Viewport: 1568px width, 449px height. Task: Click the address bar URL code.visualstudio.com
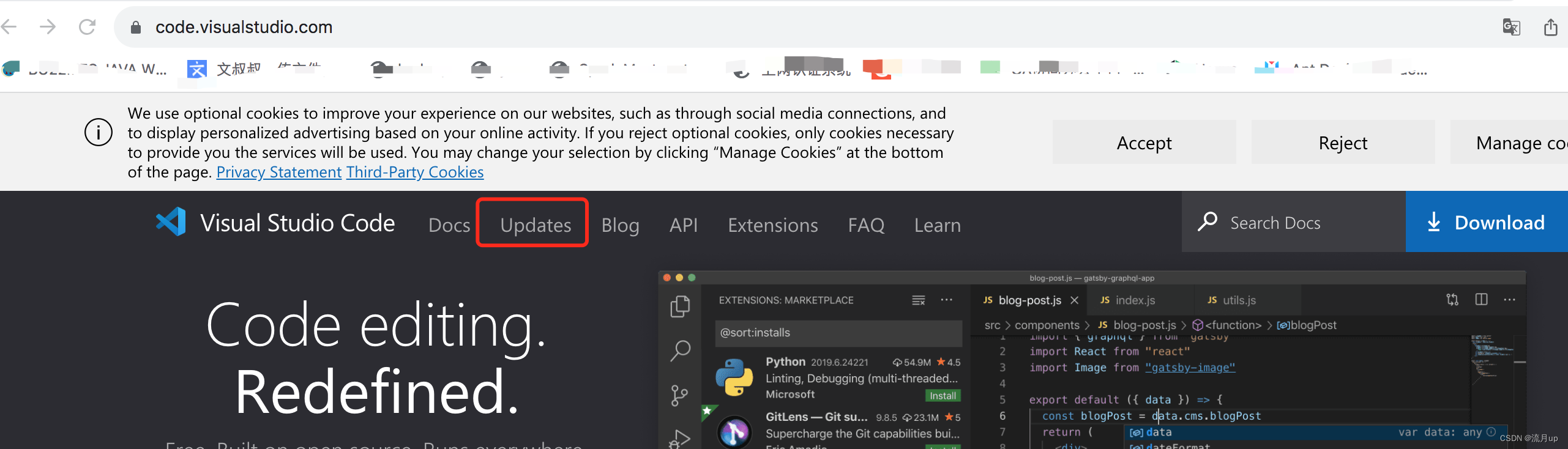coord(244,27)
